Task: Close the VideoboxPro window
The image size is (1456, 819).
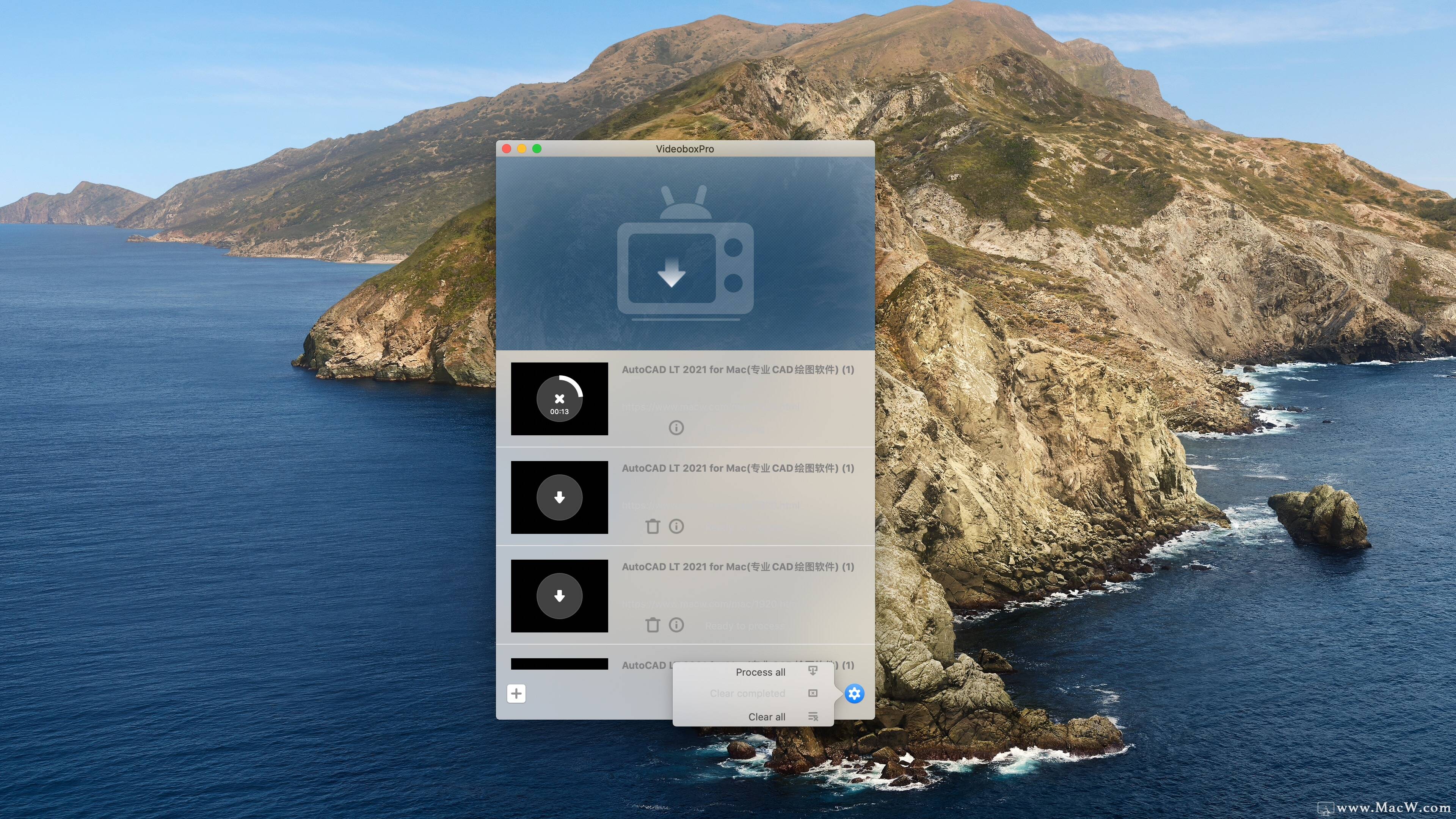Action: [507, 149]
